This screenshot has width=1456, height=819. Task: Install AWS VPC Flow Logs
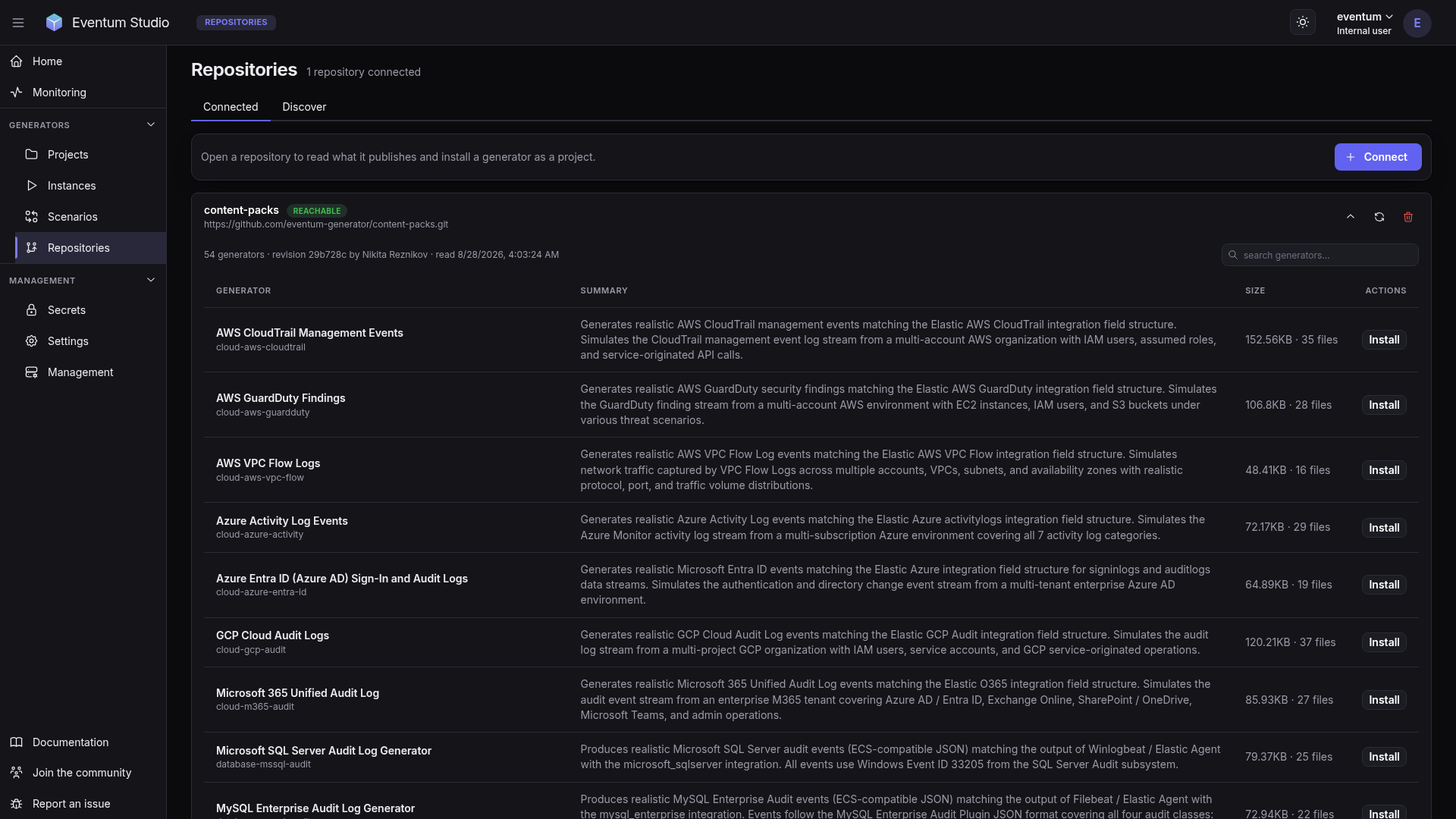(x=1384, y=470)
